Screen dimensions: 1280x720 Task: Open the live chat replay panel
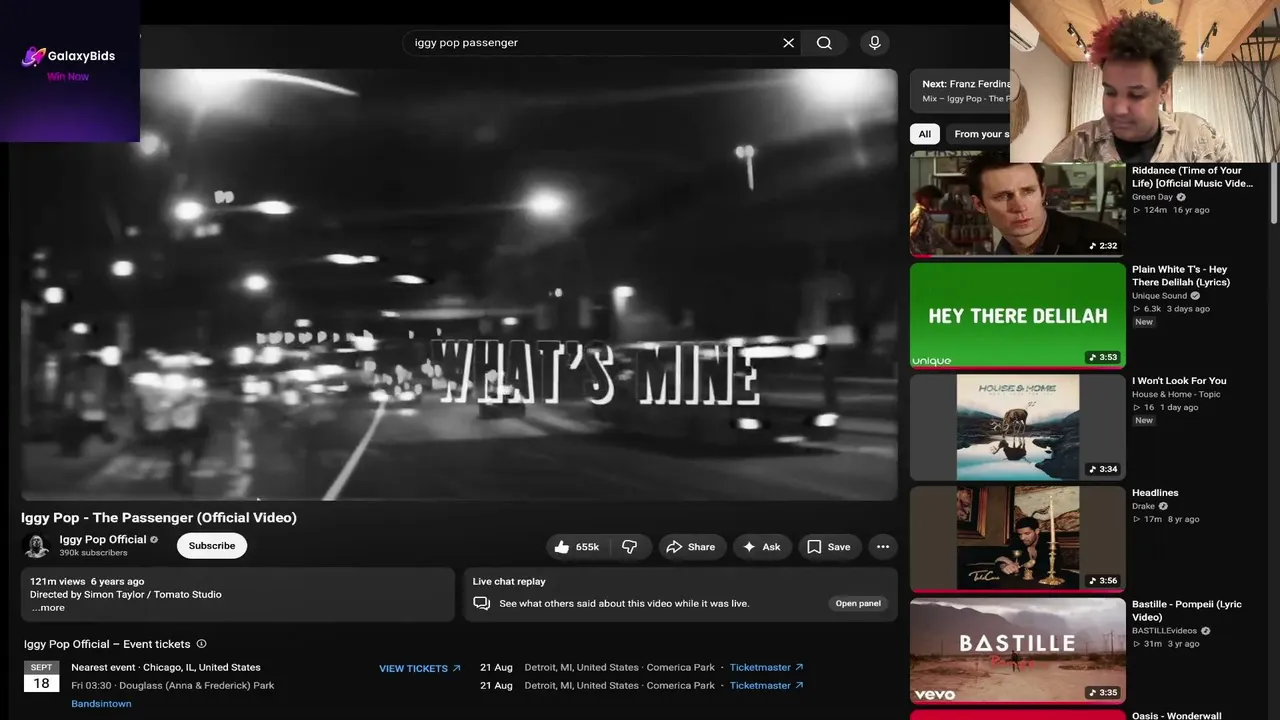[859, 603]
